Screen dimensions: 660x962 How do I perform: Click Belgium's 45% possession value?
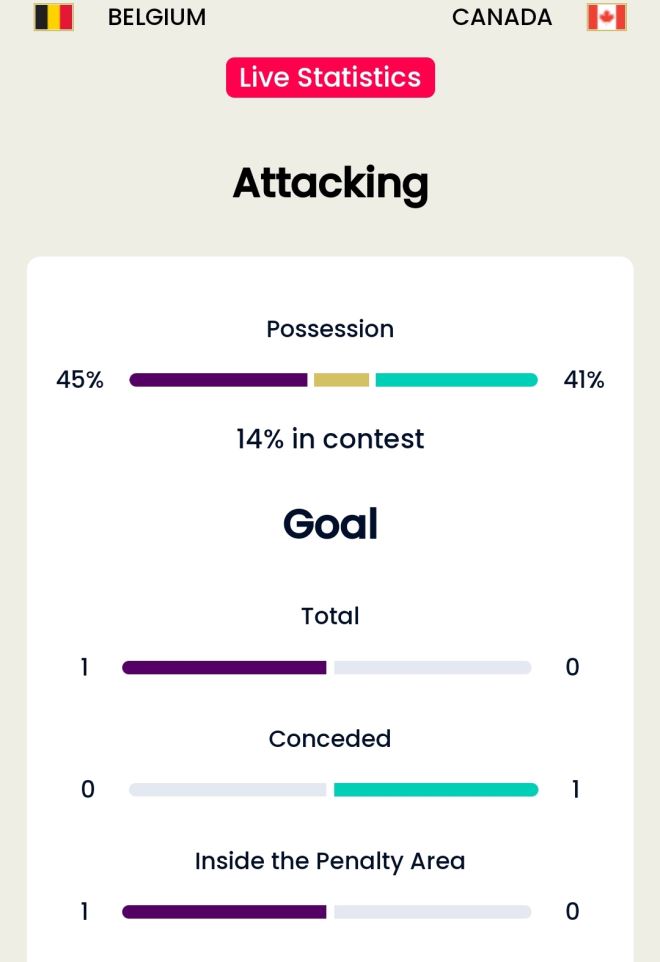pos(80,380)
